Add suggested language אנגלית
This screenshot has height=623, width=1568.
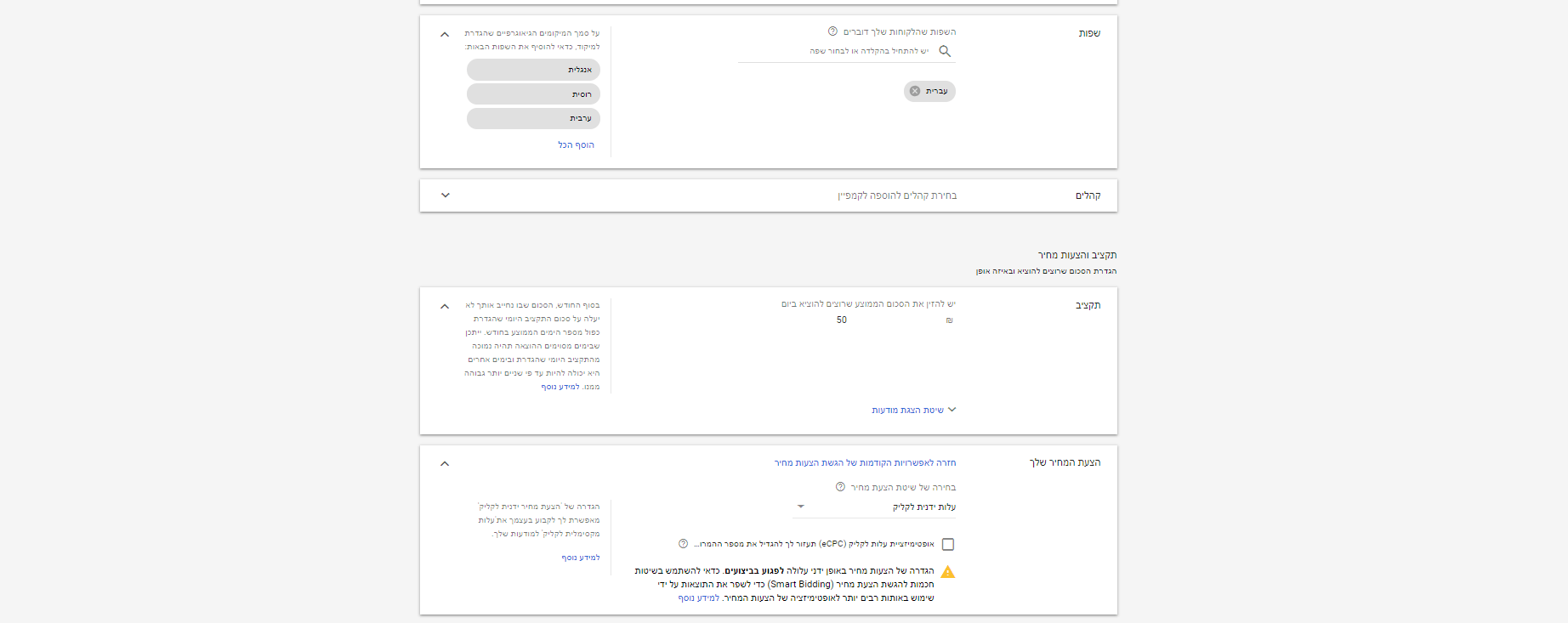point(533,70)
